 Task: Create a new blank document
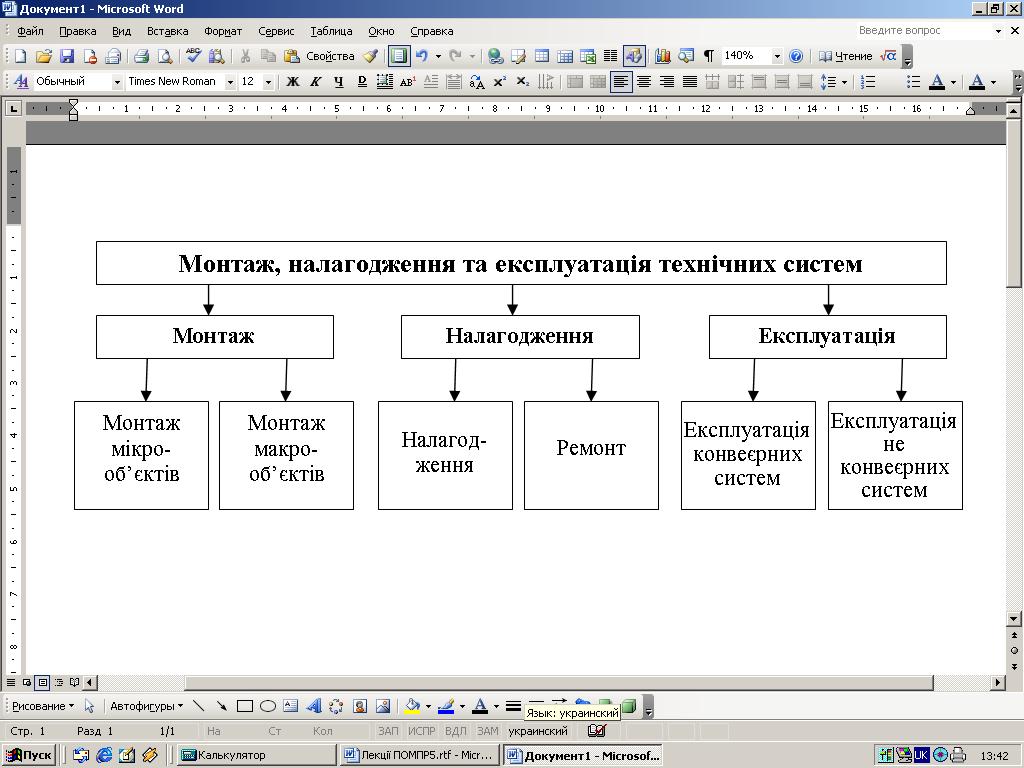20,56
